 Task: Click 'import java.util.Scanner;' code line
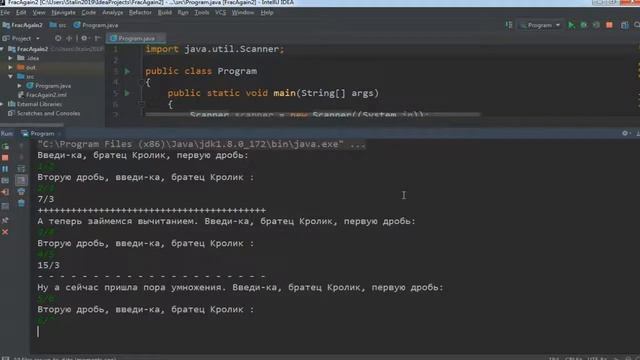(x=214, y=49)
